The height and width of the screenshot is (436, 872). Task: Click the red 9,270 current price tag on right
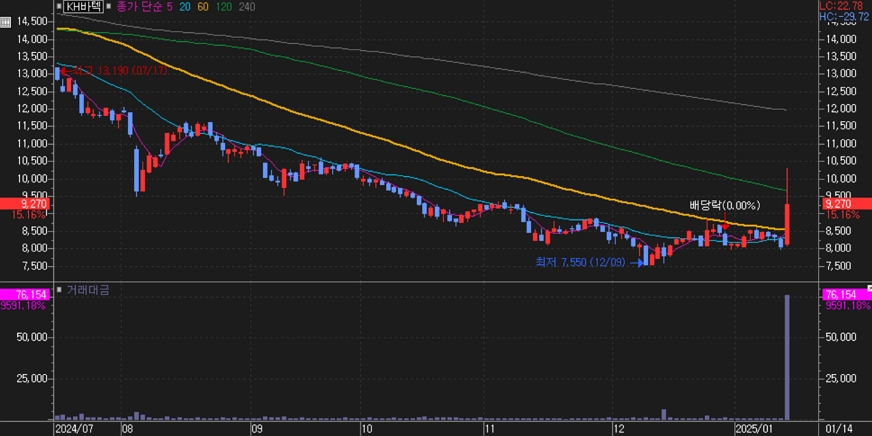click(x=837, y=203)
